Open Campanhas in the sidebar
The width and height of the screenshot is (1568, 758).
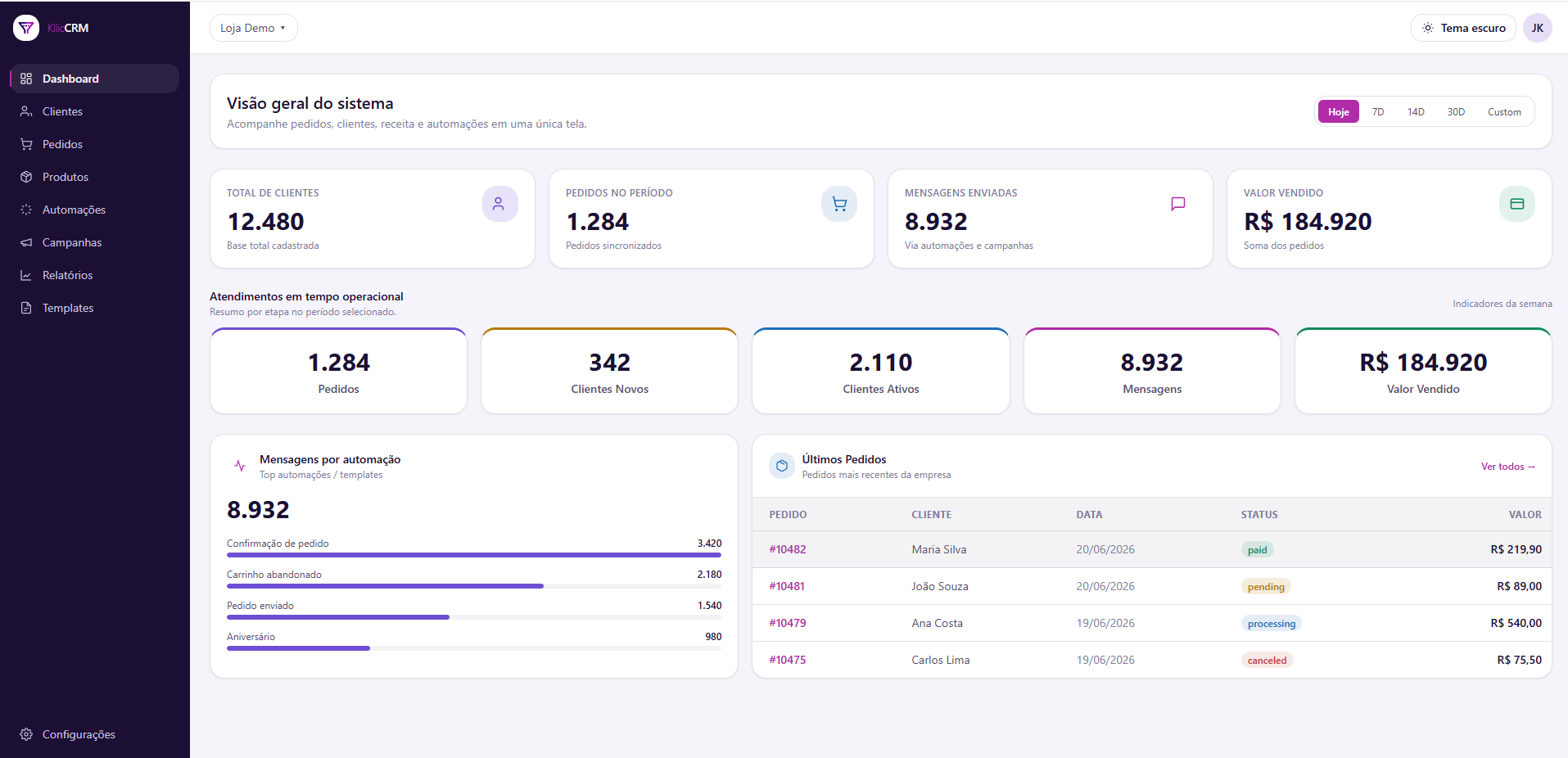94,242
